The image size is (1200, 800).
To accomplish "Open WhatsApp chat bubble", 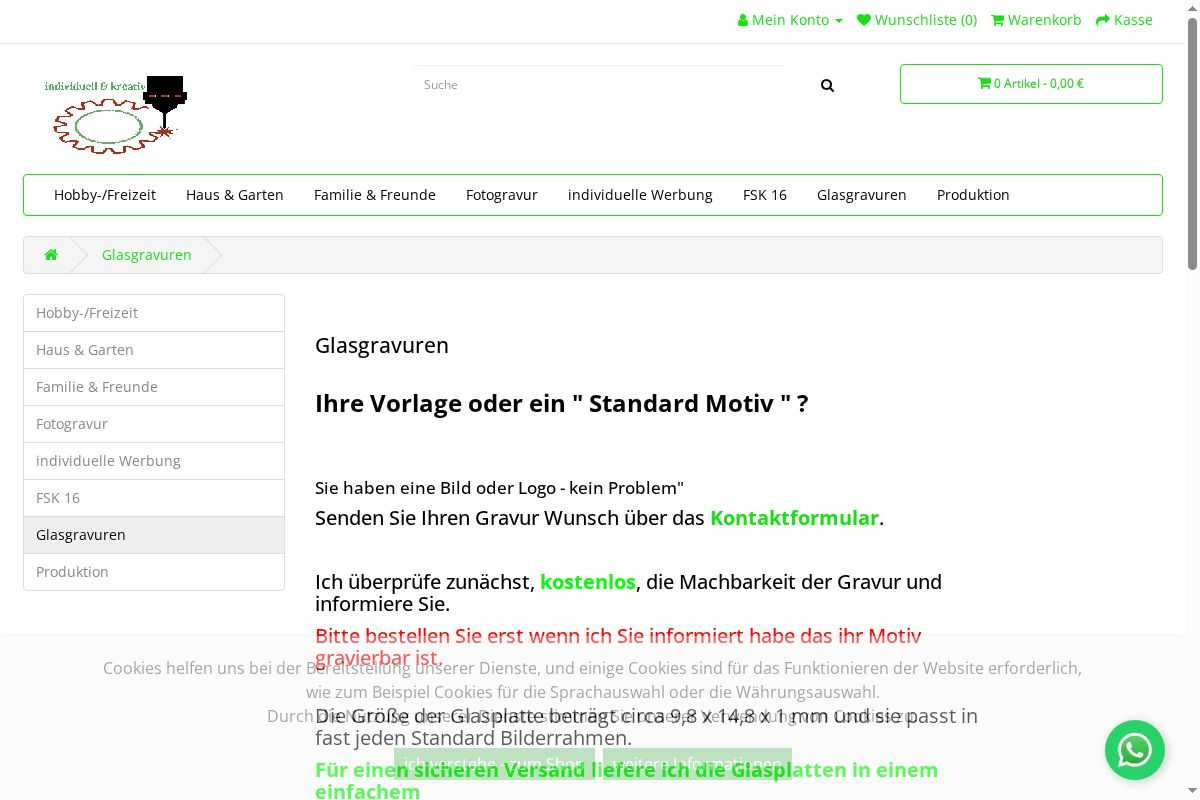I will [x=1134, y=750].
